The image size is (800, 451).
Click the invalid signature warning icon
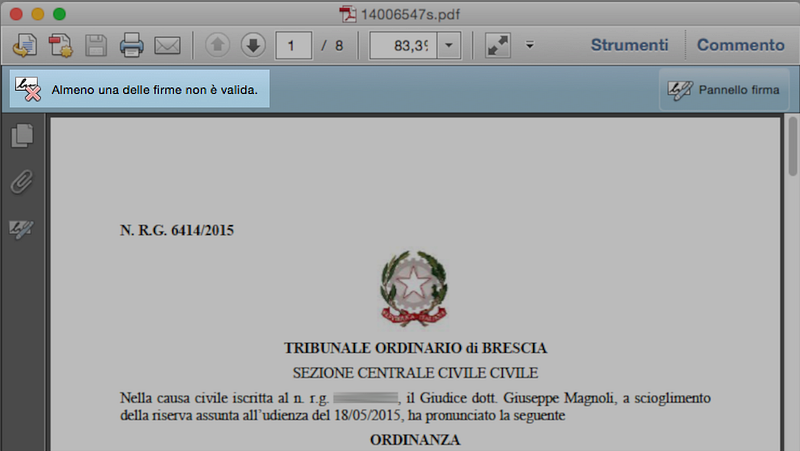28,89
